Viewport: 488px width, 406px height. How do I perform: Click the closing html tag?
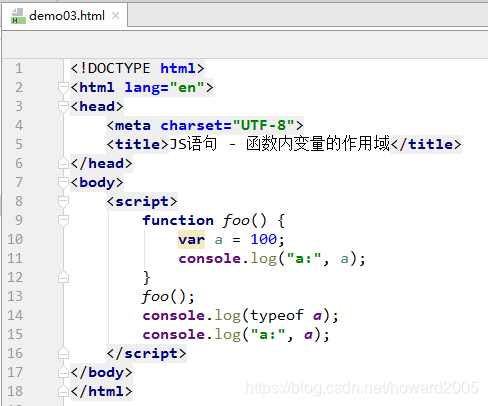point(101,392)
